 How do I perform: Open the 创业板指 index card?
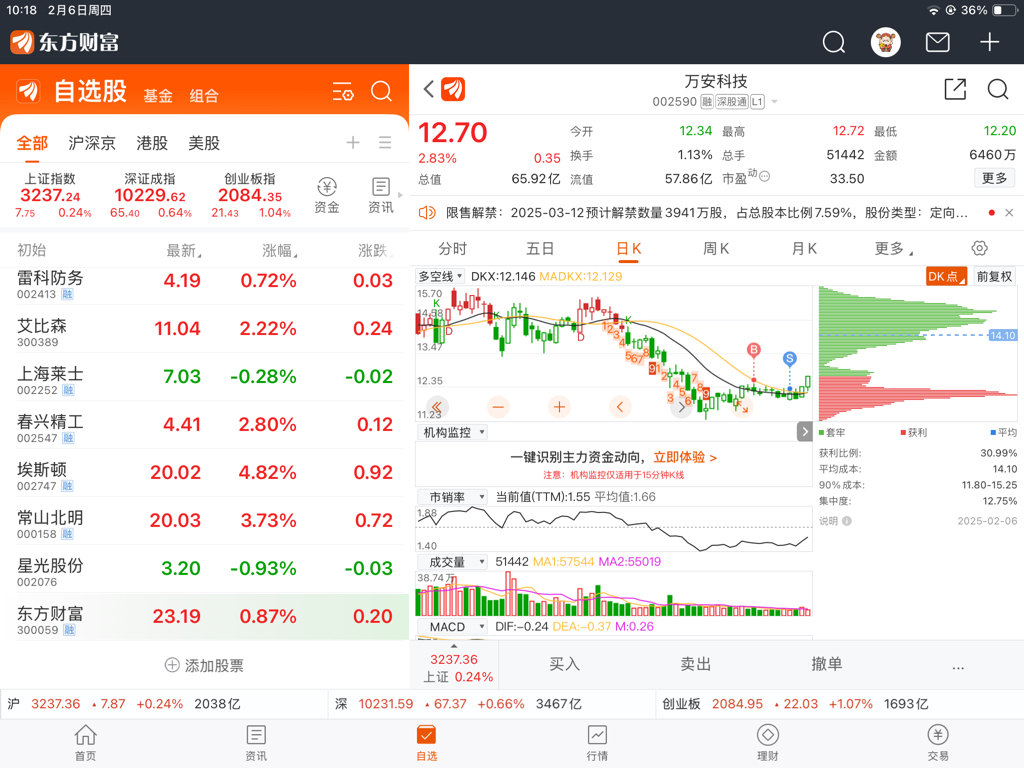pos(250,195)
